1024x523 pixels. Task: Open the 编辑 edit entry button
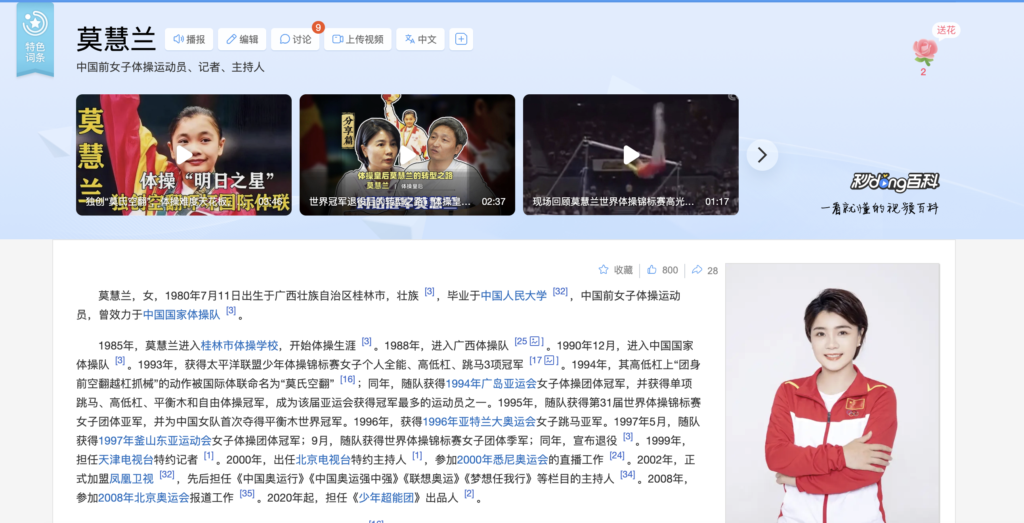[x=242, y=39]
